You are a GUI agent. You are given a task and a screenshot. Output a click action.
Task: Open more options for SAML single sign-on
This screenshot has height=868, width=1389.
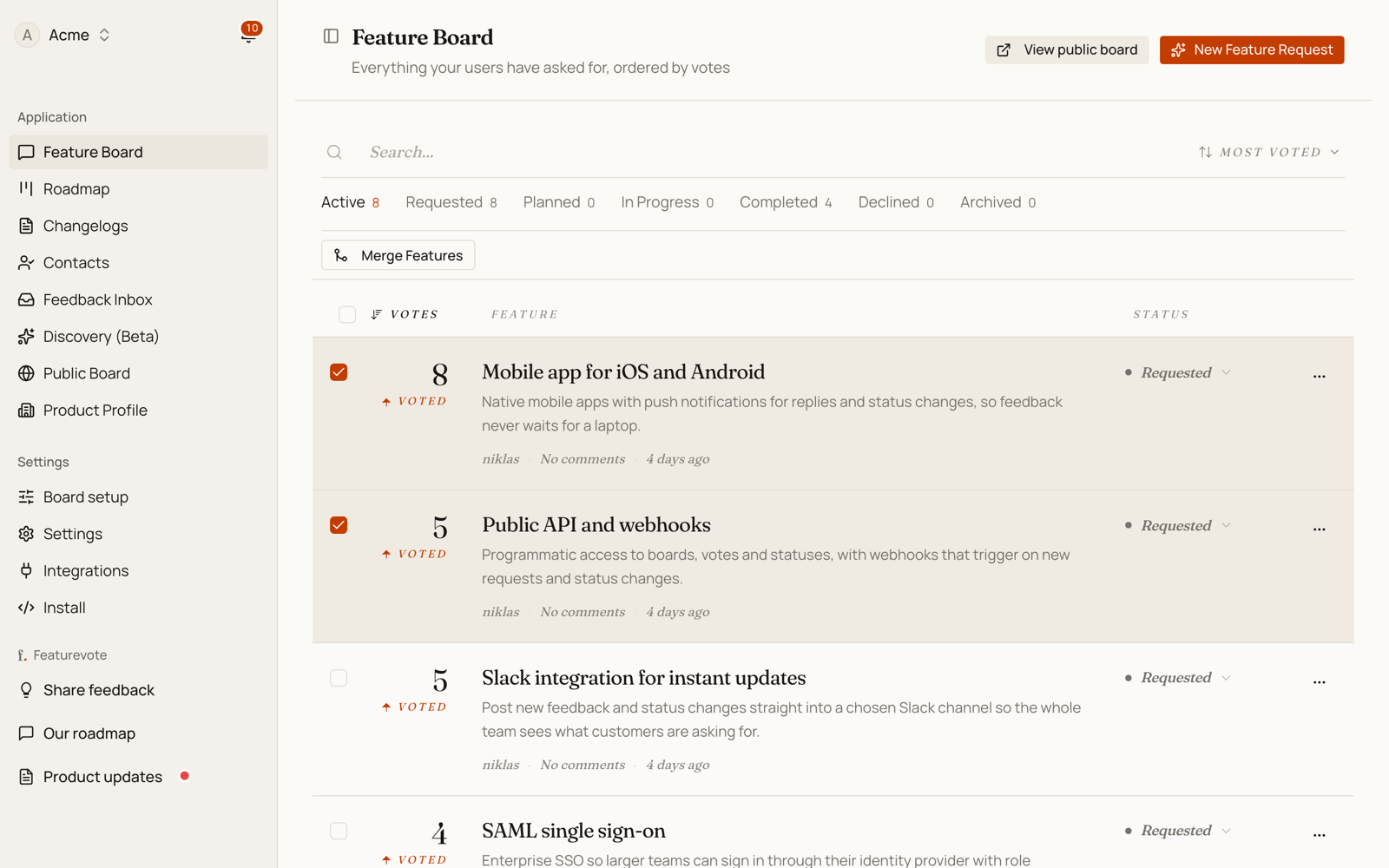click(1320, 834)
